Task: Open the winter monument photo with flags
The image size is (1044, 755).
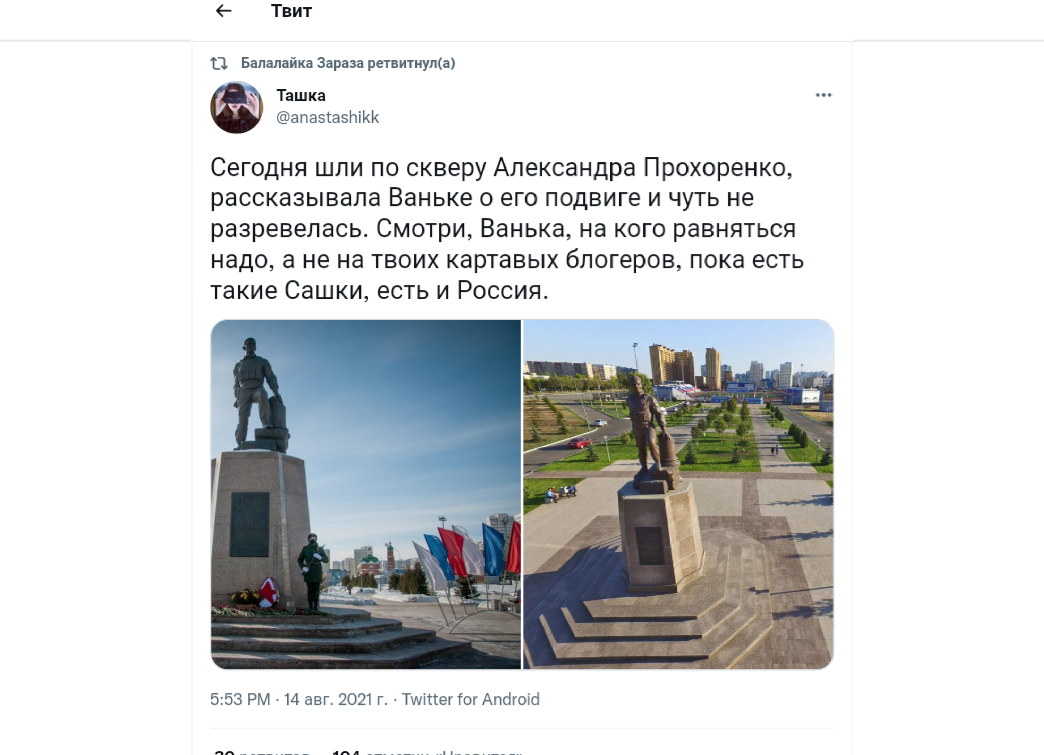Action: coord(366,494)
